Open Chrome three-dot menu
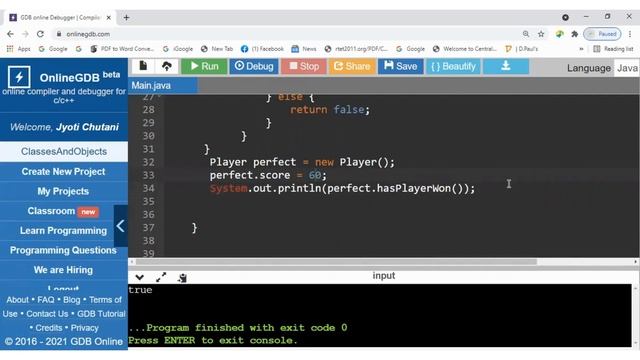 (630, 34)
